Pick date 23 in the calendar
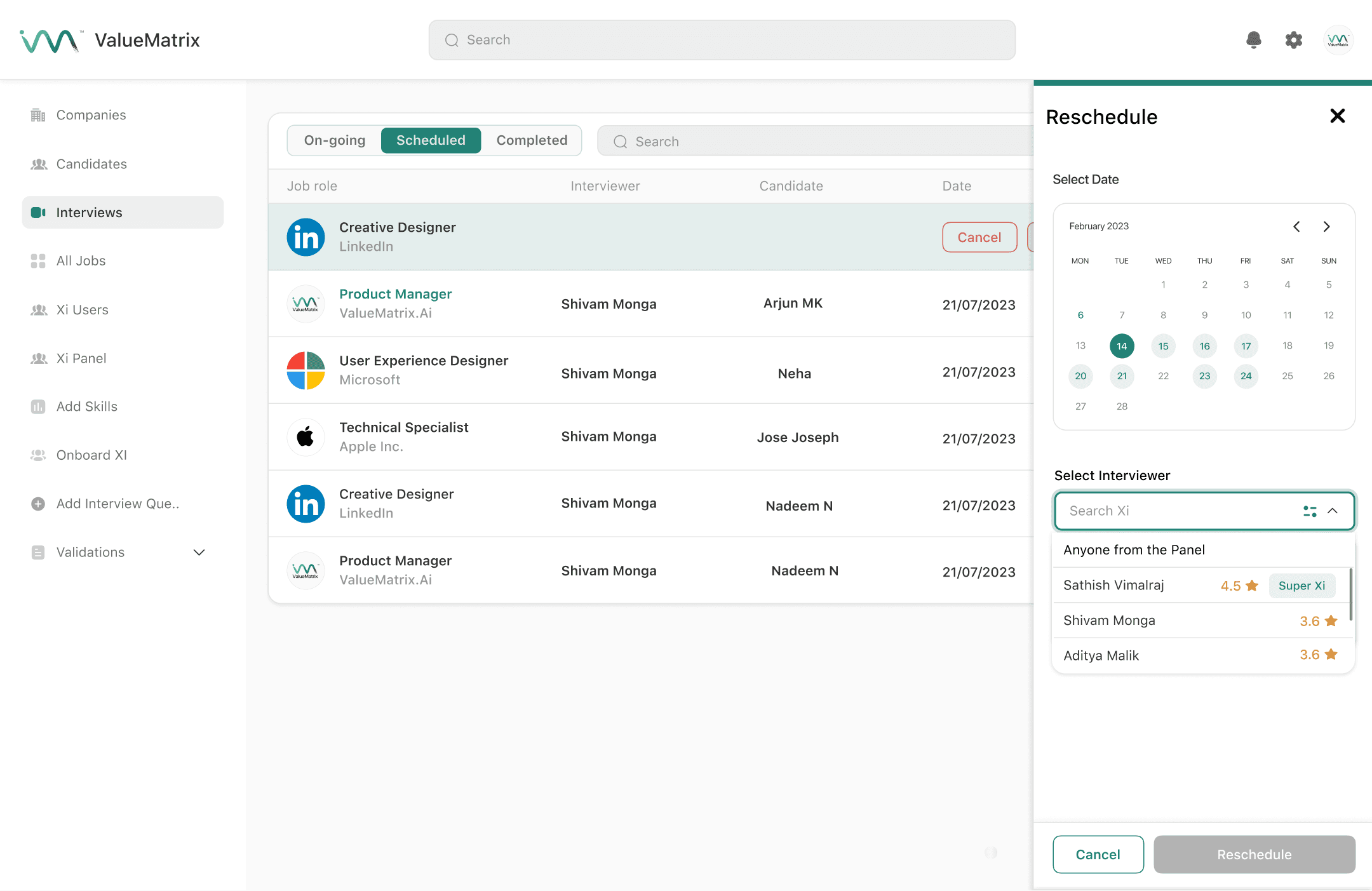This screenshot has width=1372, height=891. tap(1204, 376)
